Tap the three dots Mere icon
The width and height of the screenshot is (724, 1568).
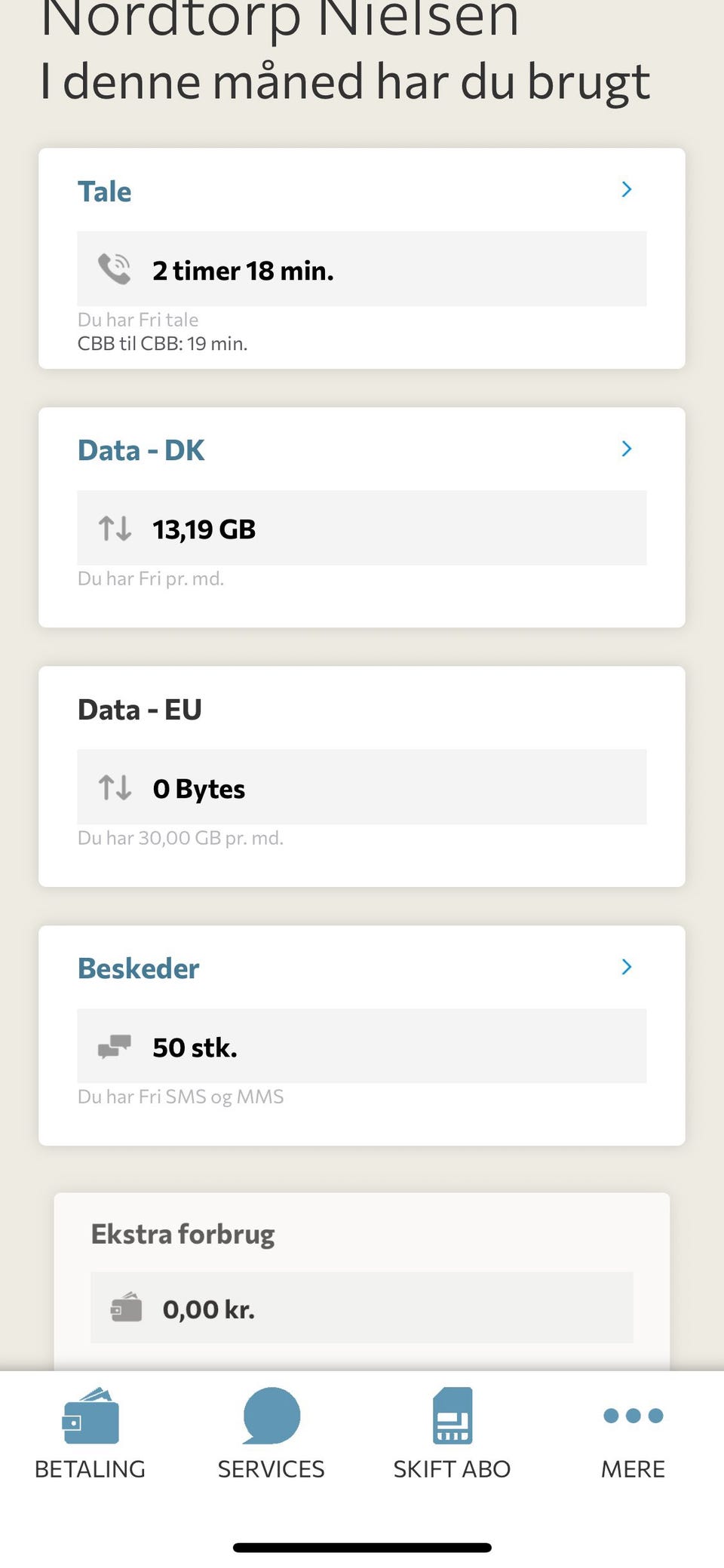tap(633, 1415)
